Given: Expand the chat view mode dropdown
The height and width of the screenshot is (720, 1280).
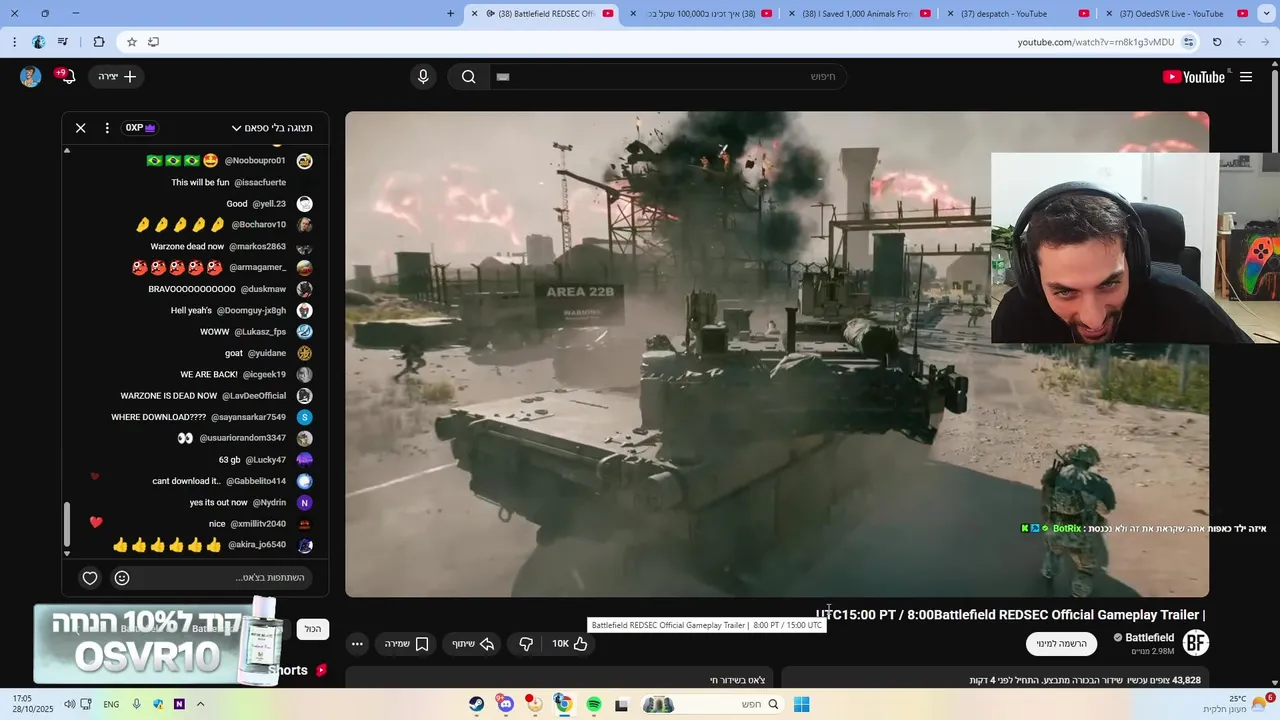Looking at the screenshot, I should point(272,128).
